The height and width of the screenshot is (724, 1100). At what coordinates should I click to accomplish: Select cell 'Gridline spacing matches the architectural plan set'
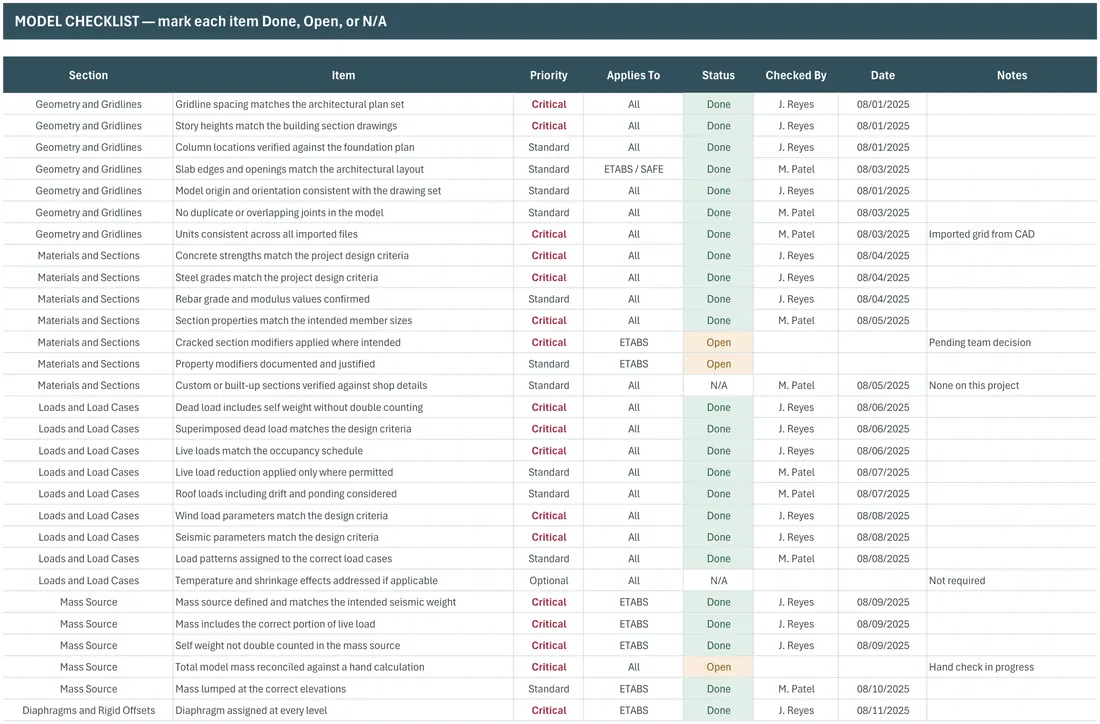click(343, 104)
